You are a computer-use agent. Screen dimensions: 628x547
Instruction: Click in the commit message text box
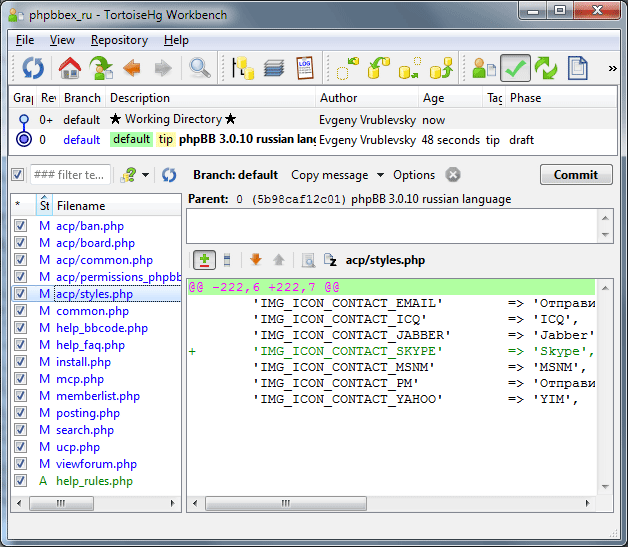pyautogui.click(x=392, y=226)
